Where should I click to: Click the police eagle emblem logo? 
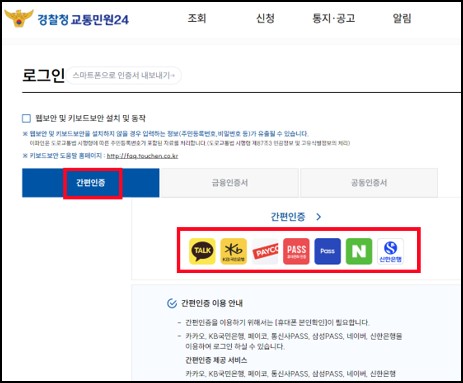coord(19,18)
